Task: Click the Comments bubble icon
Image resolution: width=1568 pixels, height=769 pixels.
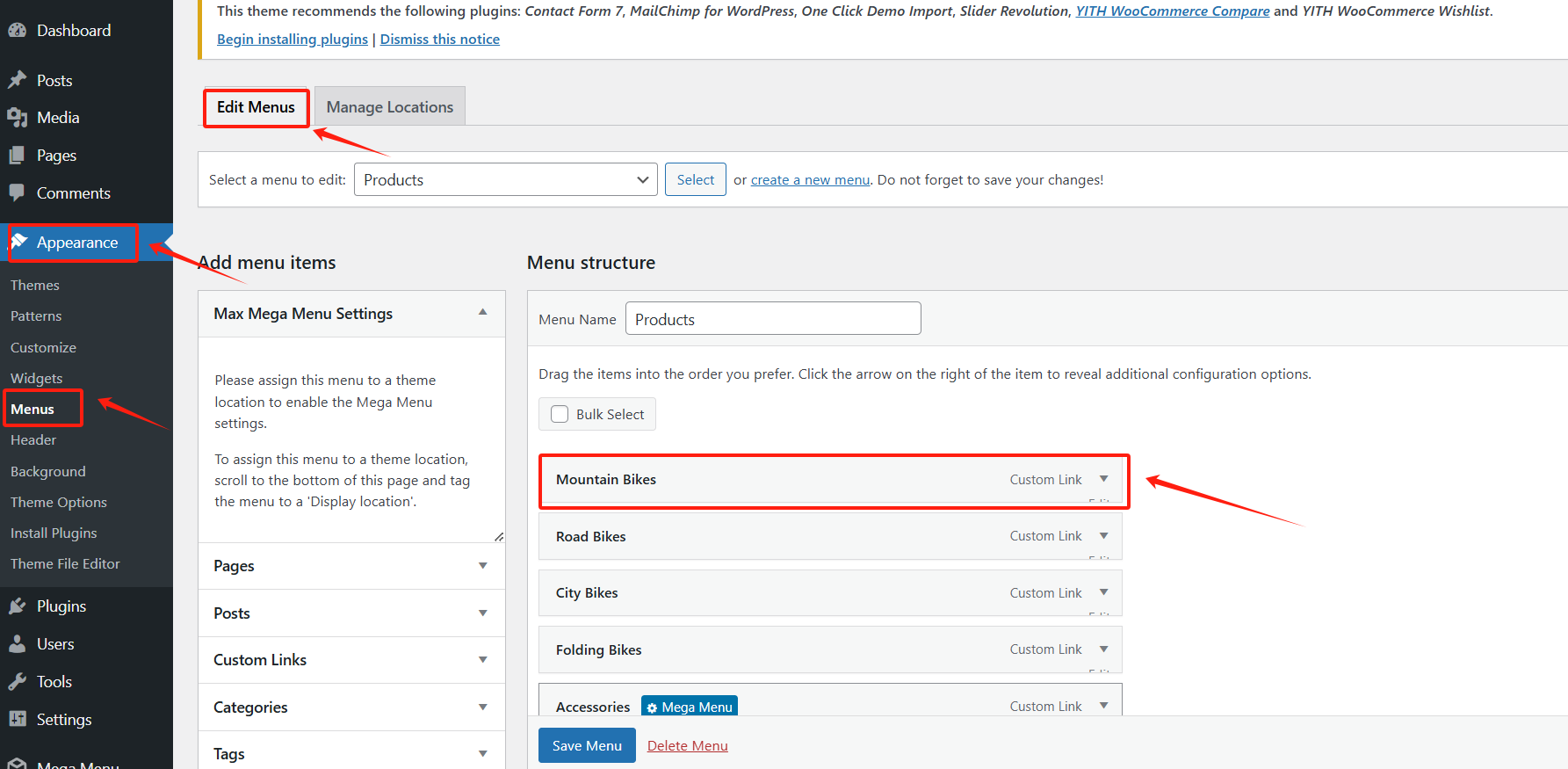Action: (18, 192)
